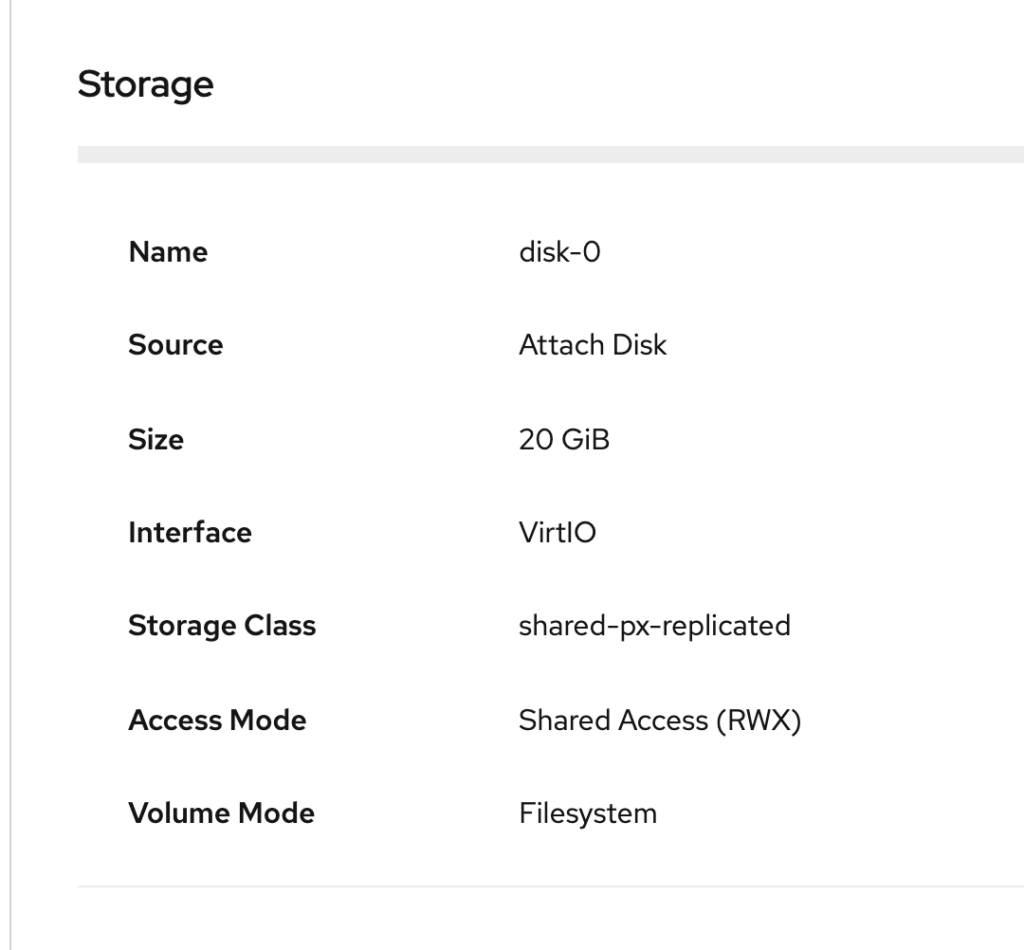Image resolution: width=1024 pixels, height=950 pixels.
Task: Click the Filesystem volume mode value
Action: (x=587, y=813)
